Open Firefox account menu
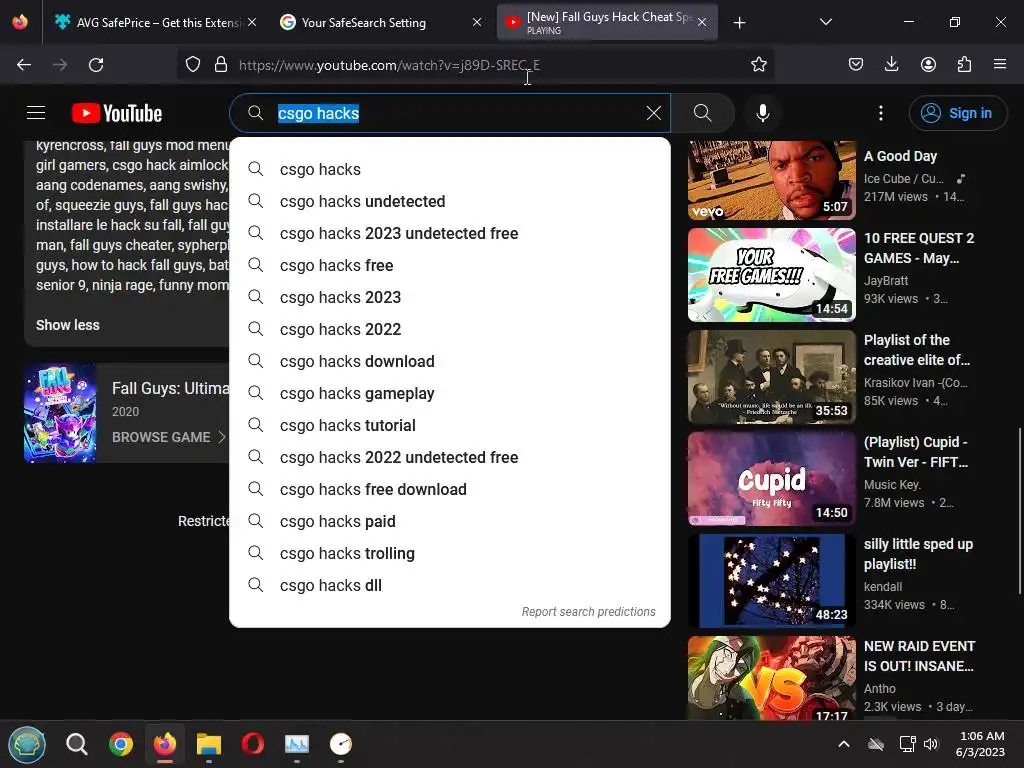 click(x=928, y=64)
